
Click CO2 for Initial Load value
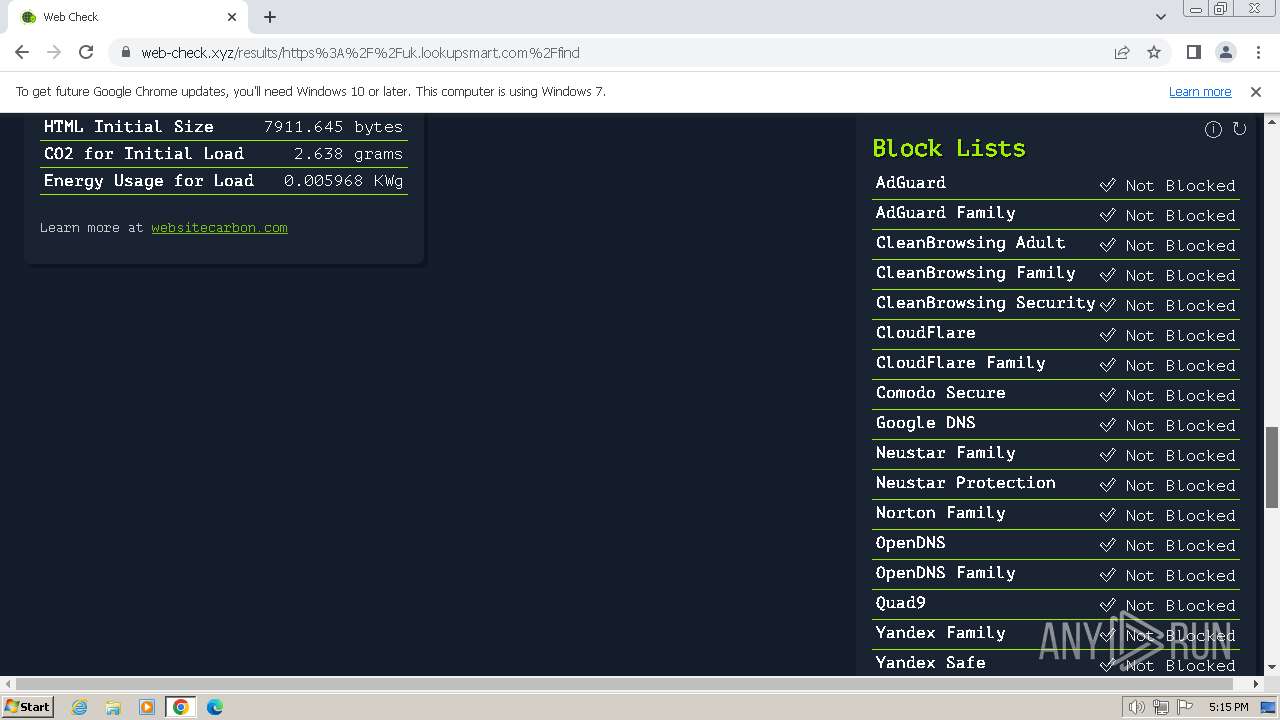point(348,154)
